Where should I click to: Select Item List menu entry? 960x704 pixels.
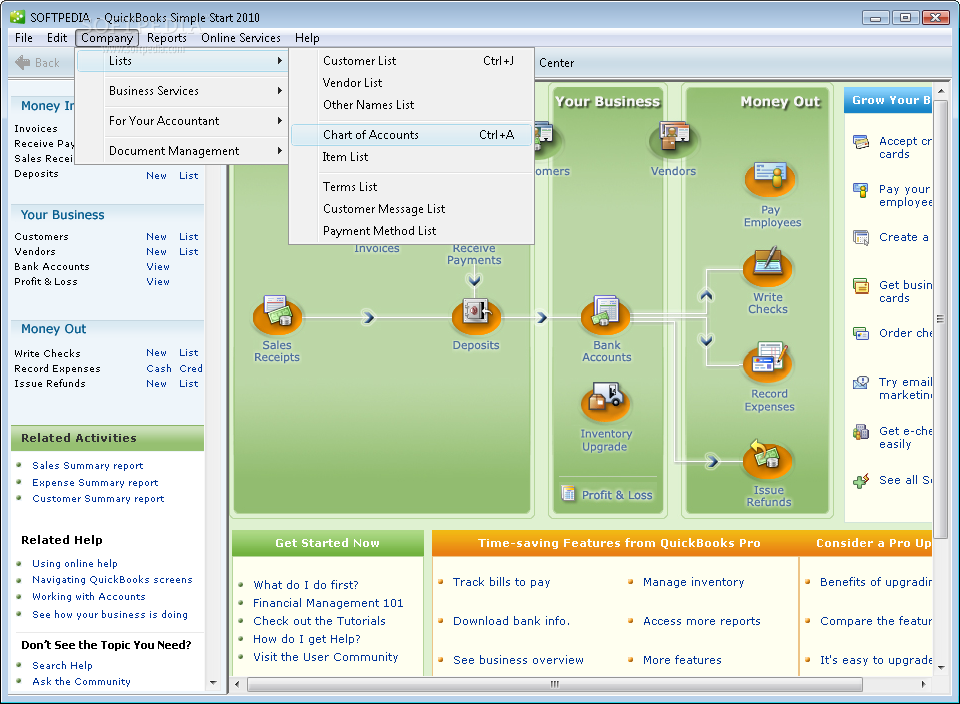[x=411, y=157]
